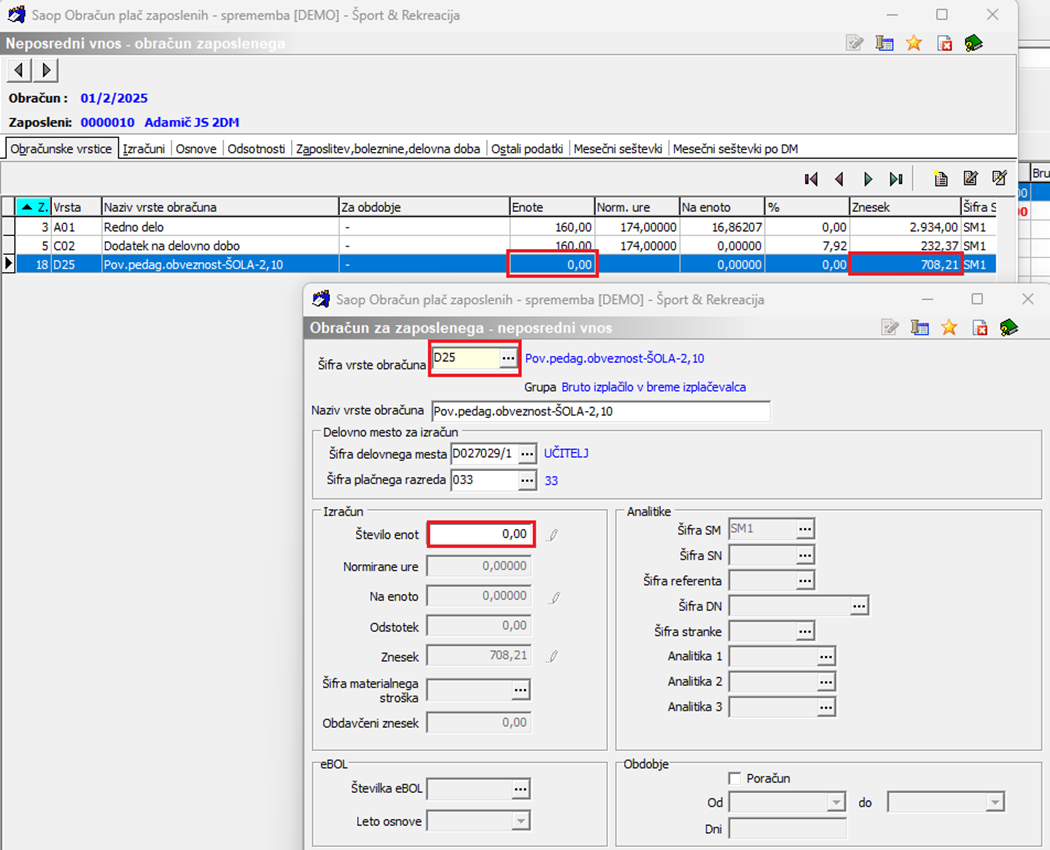Click the gold star favorites icon in the dialog toolbar

(x=949, y=328)
